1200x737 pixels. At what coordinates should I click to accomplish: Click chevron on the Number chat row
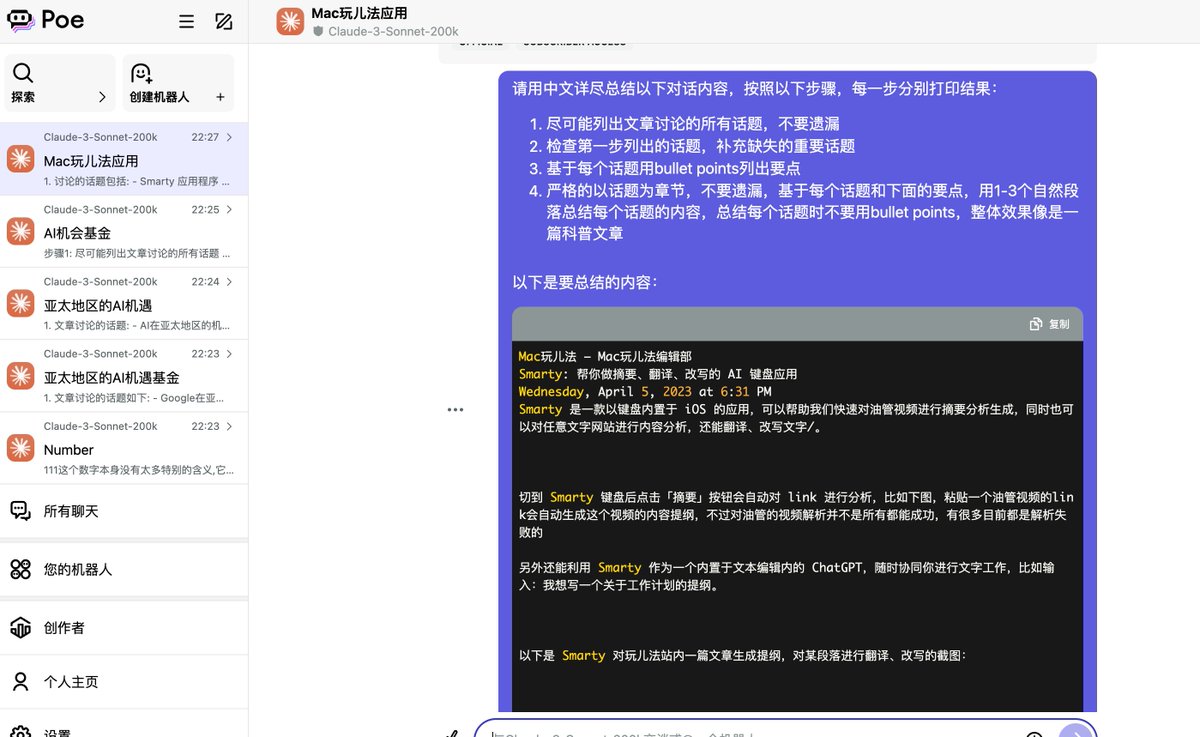pyautogui.click(x=230, y=426)
